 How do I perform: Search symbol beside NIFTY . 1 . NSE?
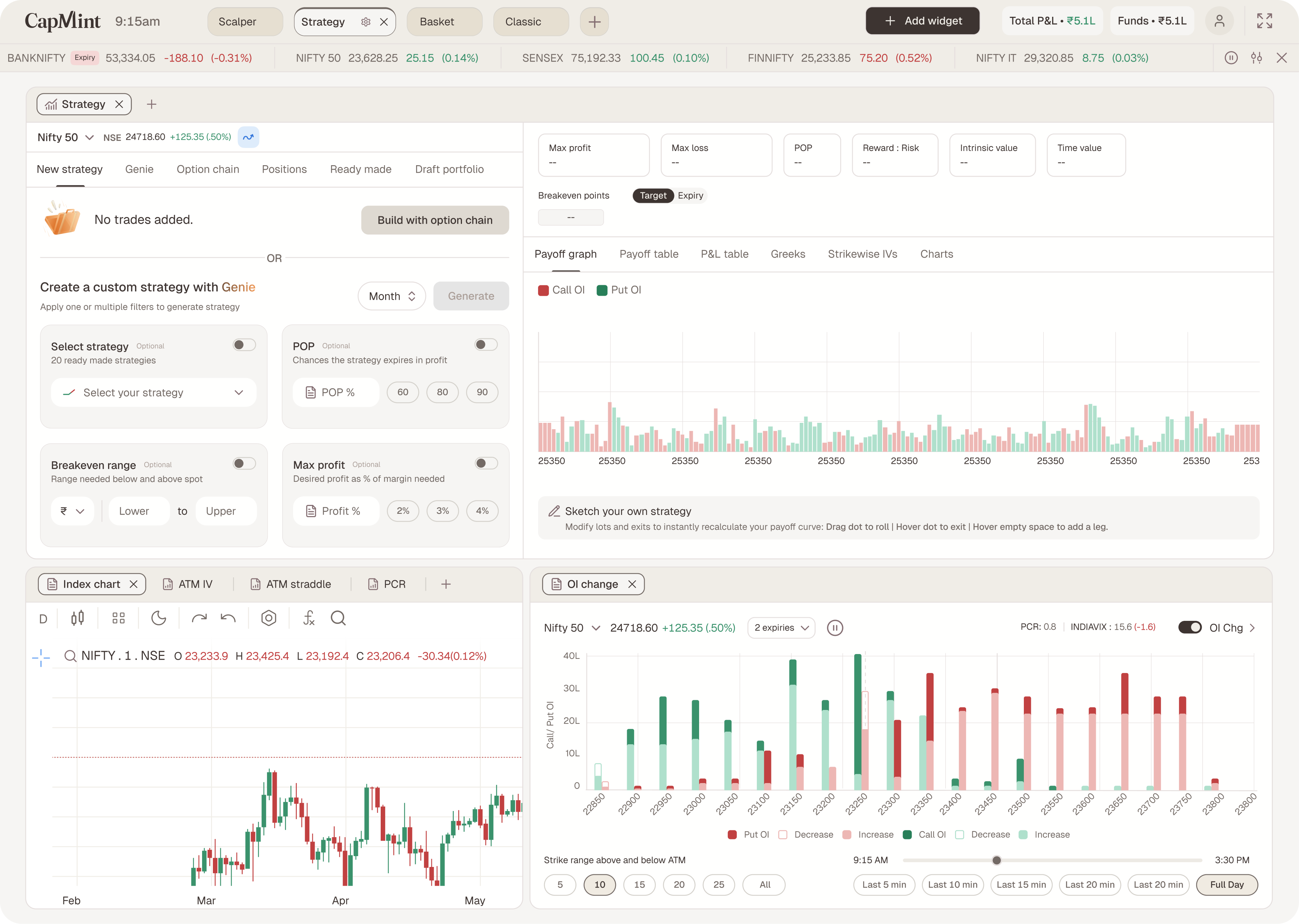point(70,656)
